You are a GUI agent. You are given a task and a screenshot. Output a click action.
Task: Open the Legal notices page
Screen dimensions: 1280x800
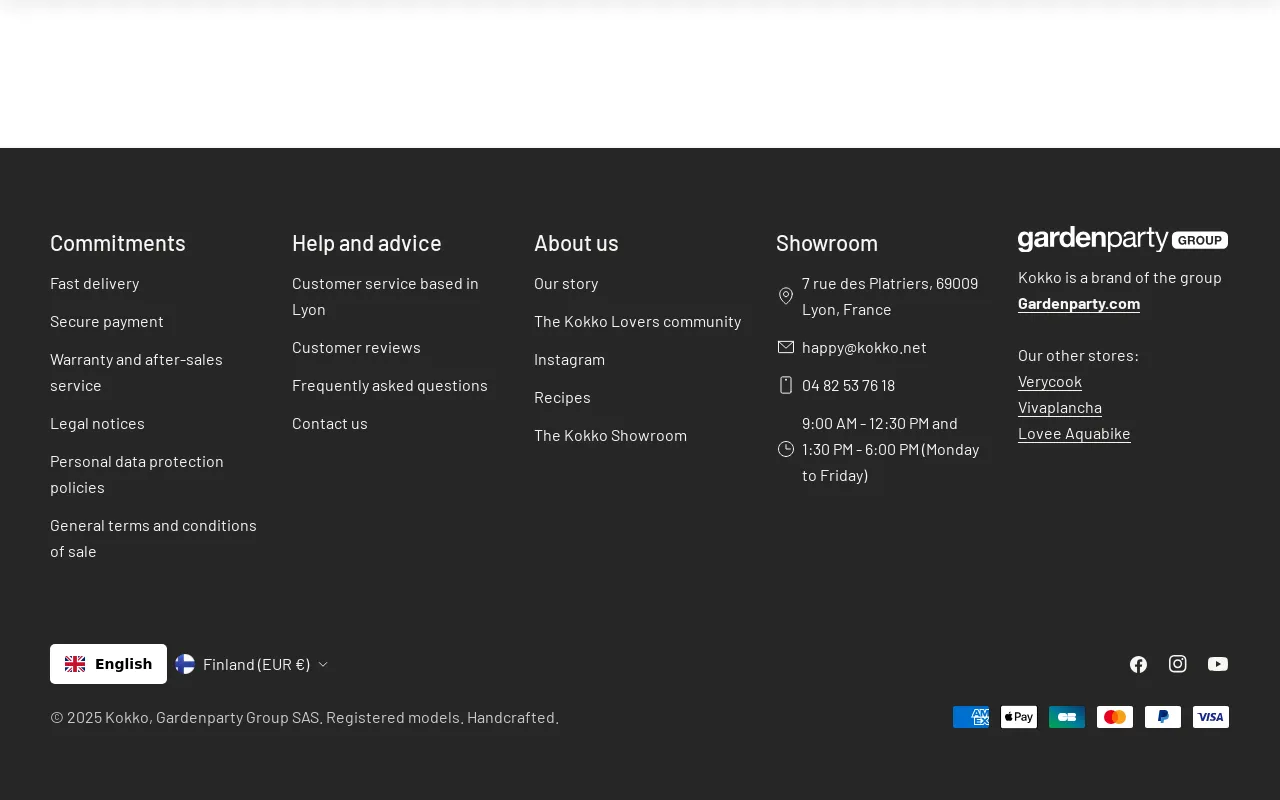pyautogui.click(x=97, y=423)
